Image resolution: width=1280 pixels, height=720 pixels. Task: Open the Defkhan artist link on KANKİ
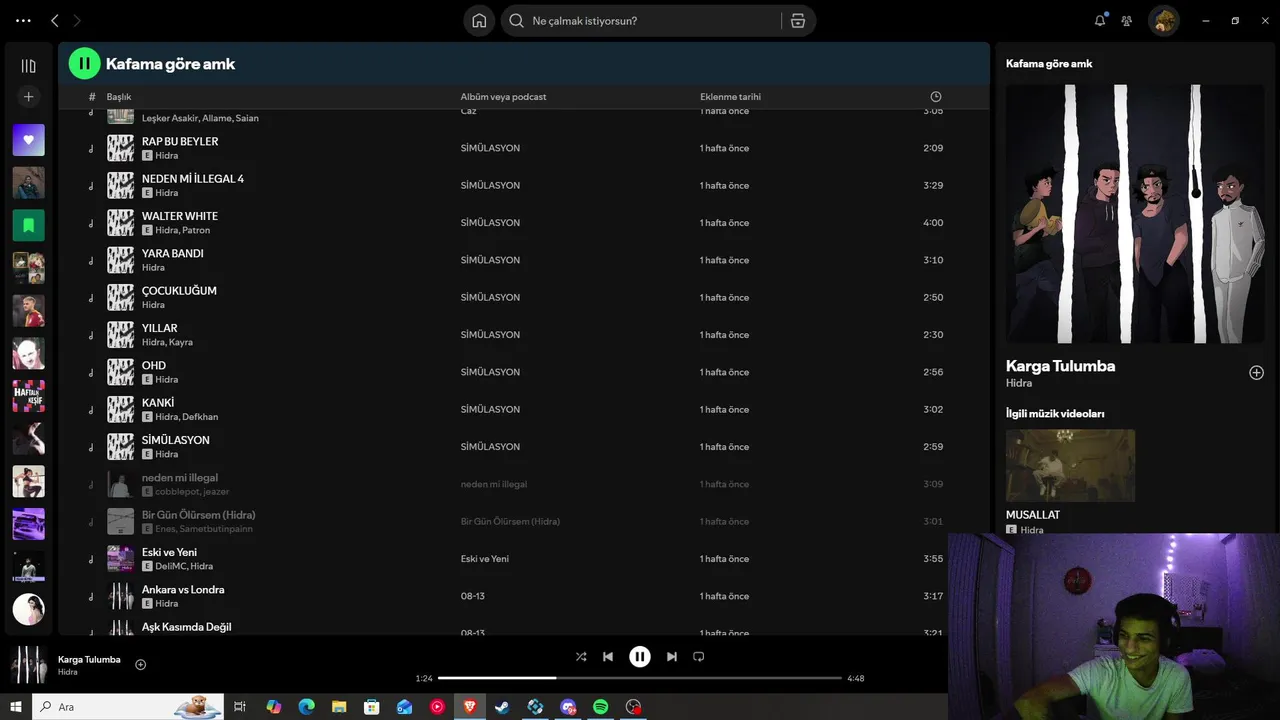pyautogui.click(x=200, y=417)
